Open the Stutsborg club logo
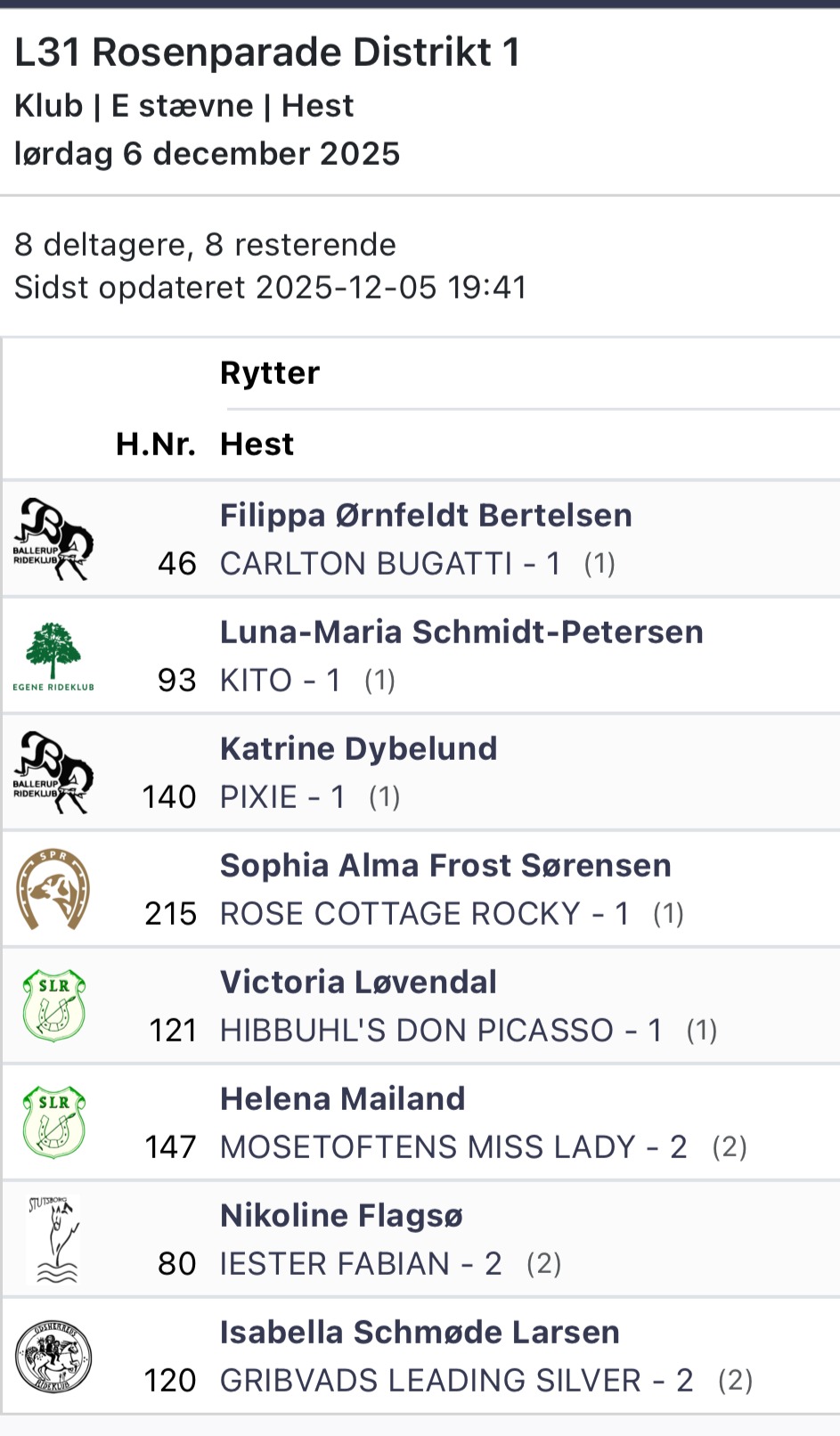The height and width of the screenshot is (1436, 840). pyautogui.click(x=53, y=1239)
